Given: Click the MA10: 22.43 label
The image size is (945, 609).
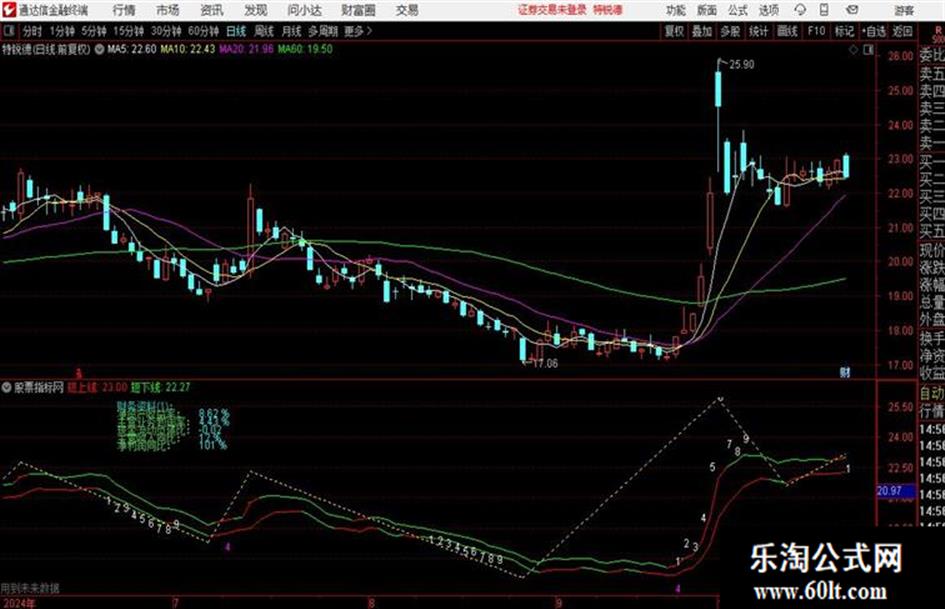Looking at the screenshot, I should pyautogui.click(x=187, y=49).
